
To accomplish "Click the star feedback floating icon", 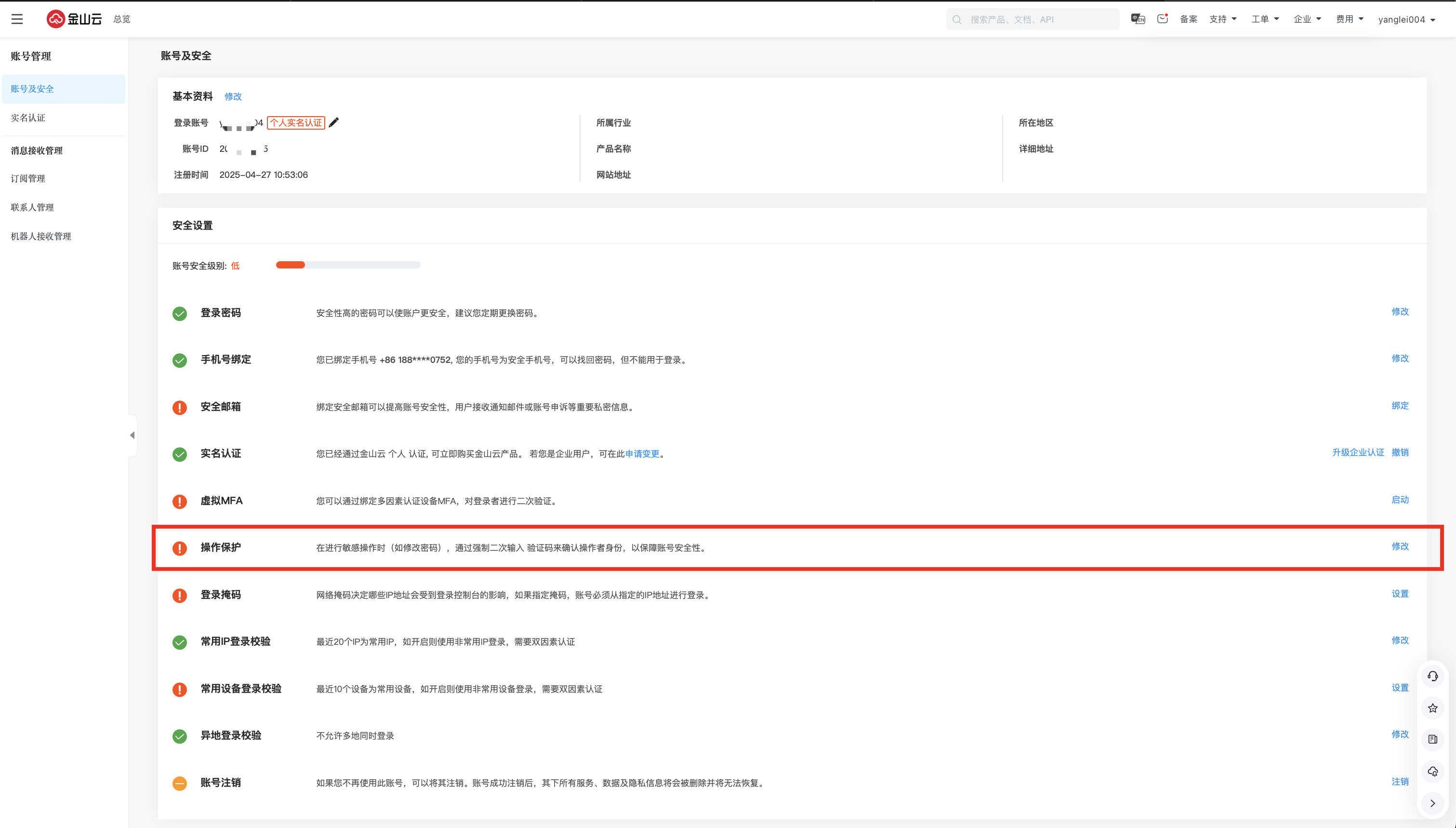I will (x=1433, y=708).
